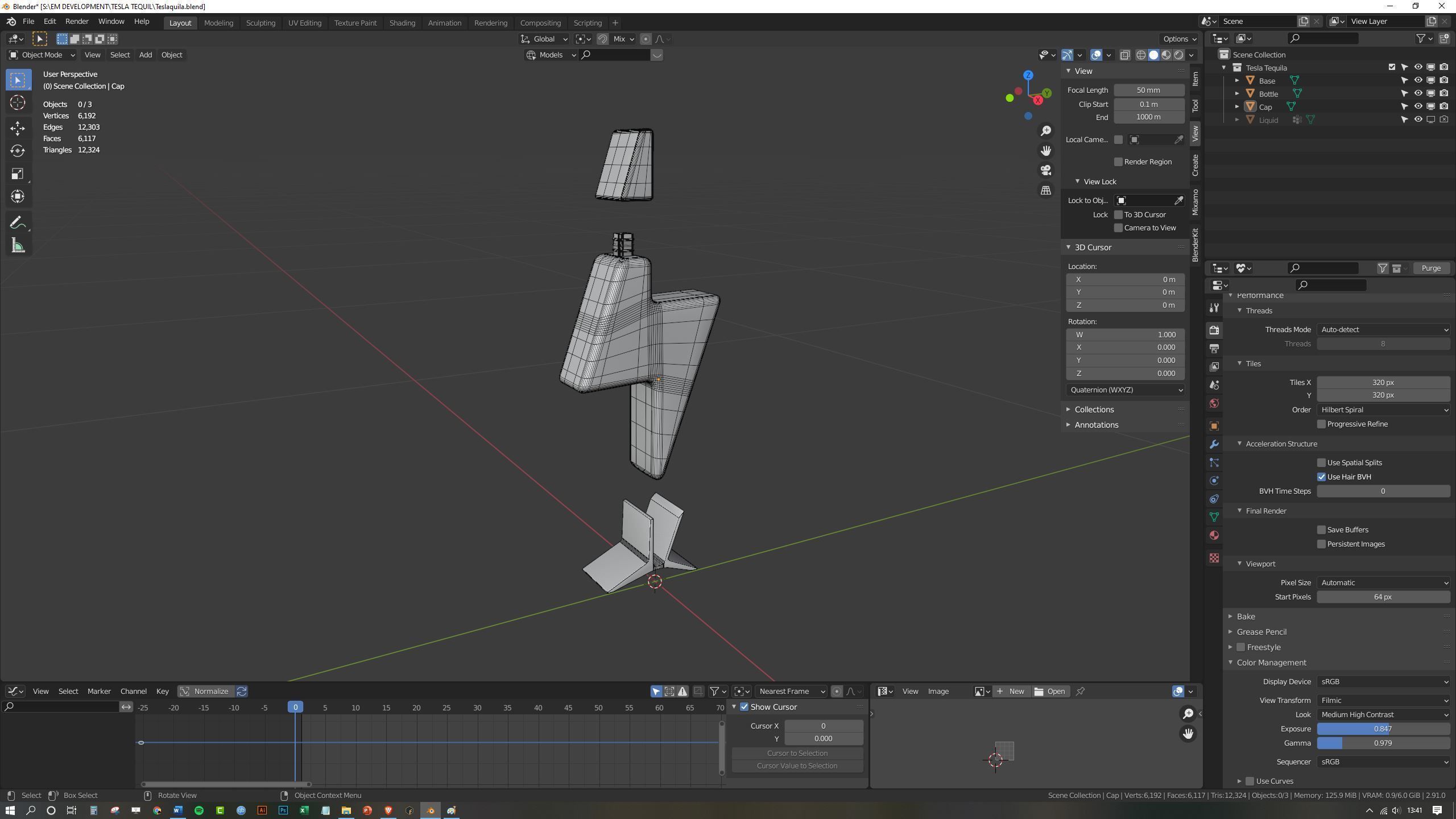
Task: Adjust the Exposure slider
Action: coord(1383,729)
